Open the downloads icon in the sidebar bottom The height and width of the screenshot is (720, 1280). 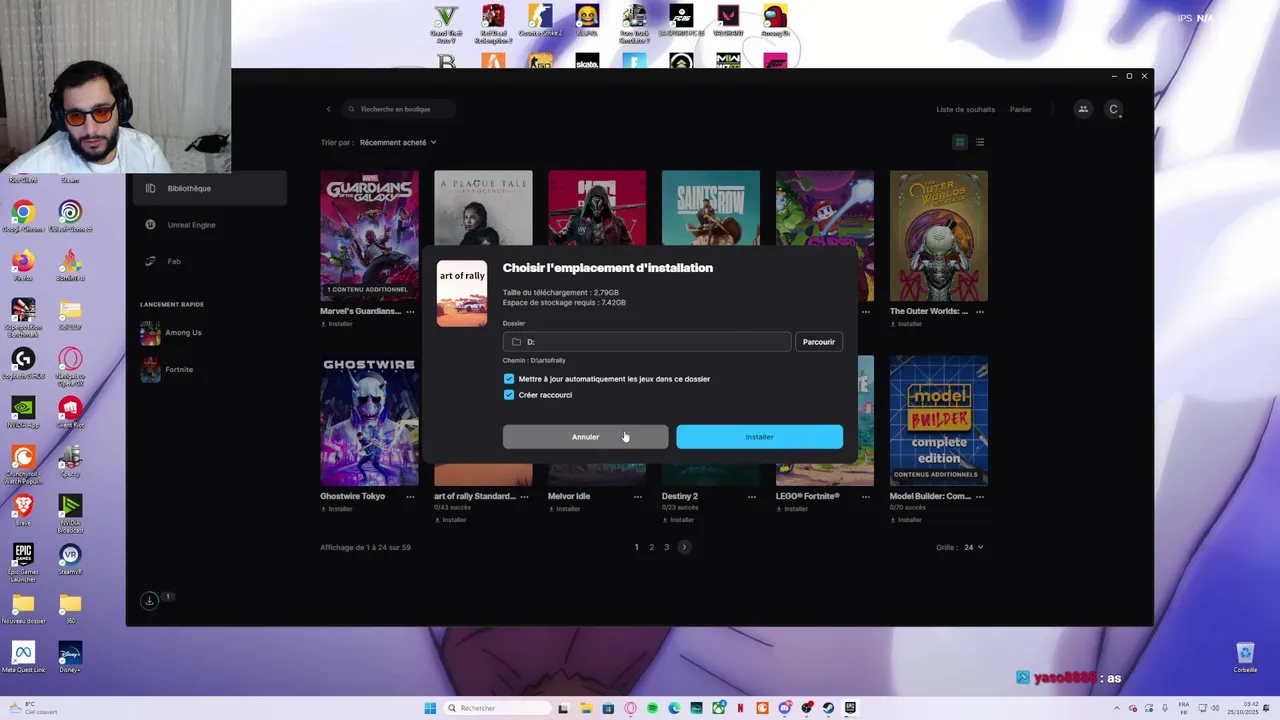click(x=149, y=600)
